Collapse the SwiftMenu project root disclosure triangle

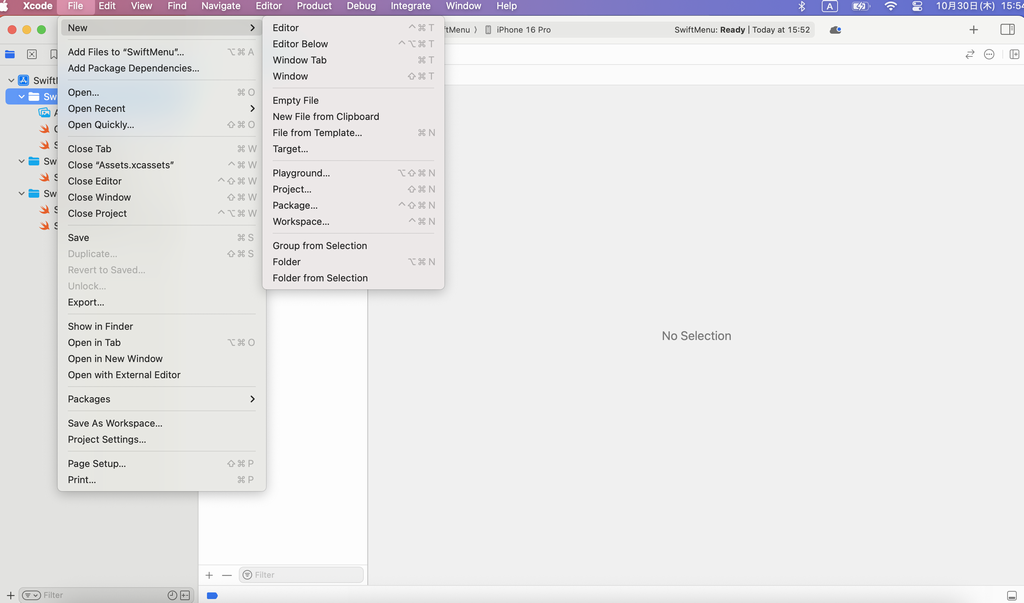11,80
